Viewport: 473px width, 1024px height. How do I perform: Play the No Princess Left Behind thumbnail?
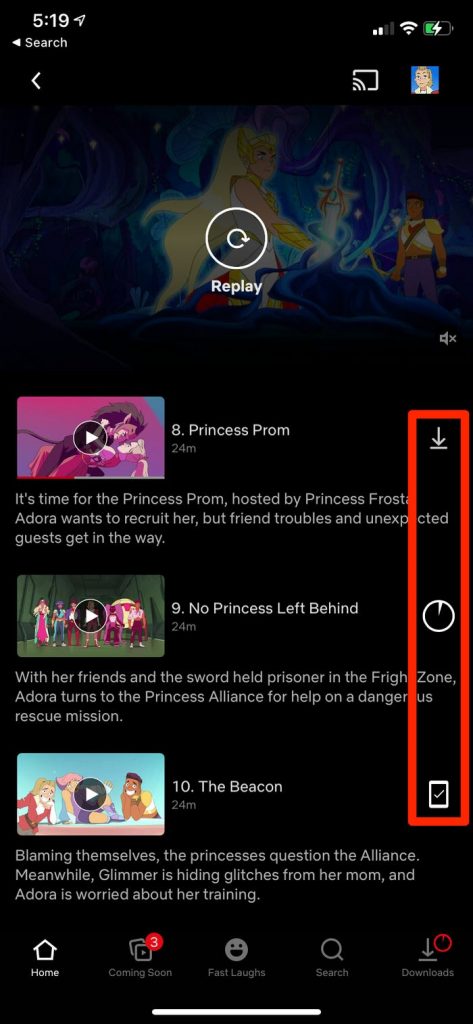[x=91, y=616]
